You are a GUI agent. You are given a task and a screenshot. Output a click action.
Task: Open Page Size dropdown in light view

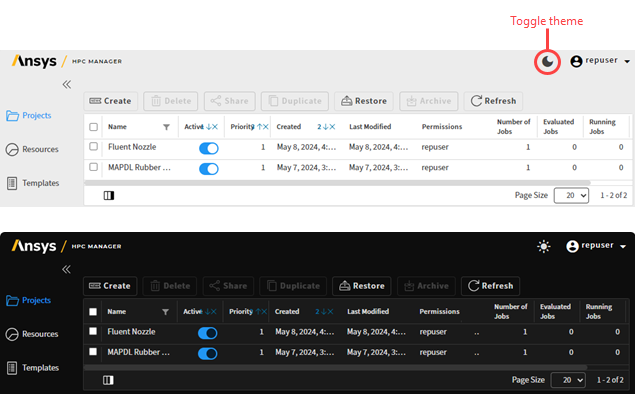(571, 196)
